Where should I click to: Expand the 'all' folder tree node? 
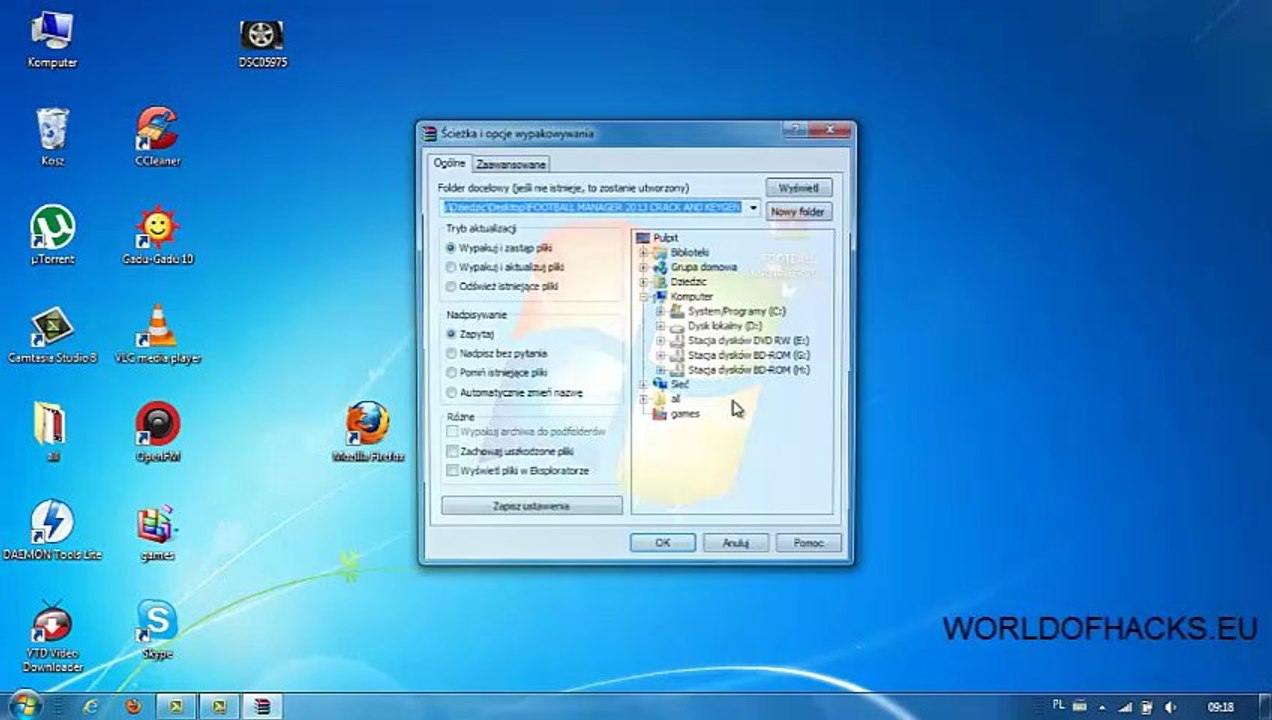pyautogui.click(x=644, y=399)
